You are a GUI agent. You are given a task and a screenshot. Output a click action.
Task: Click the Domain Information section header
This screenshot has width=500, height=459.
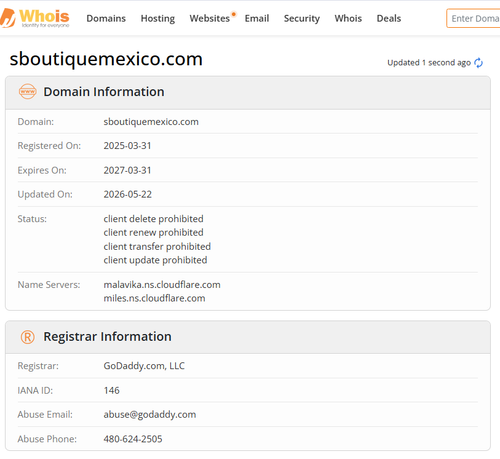[x=248, y=92]
